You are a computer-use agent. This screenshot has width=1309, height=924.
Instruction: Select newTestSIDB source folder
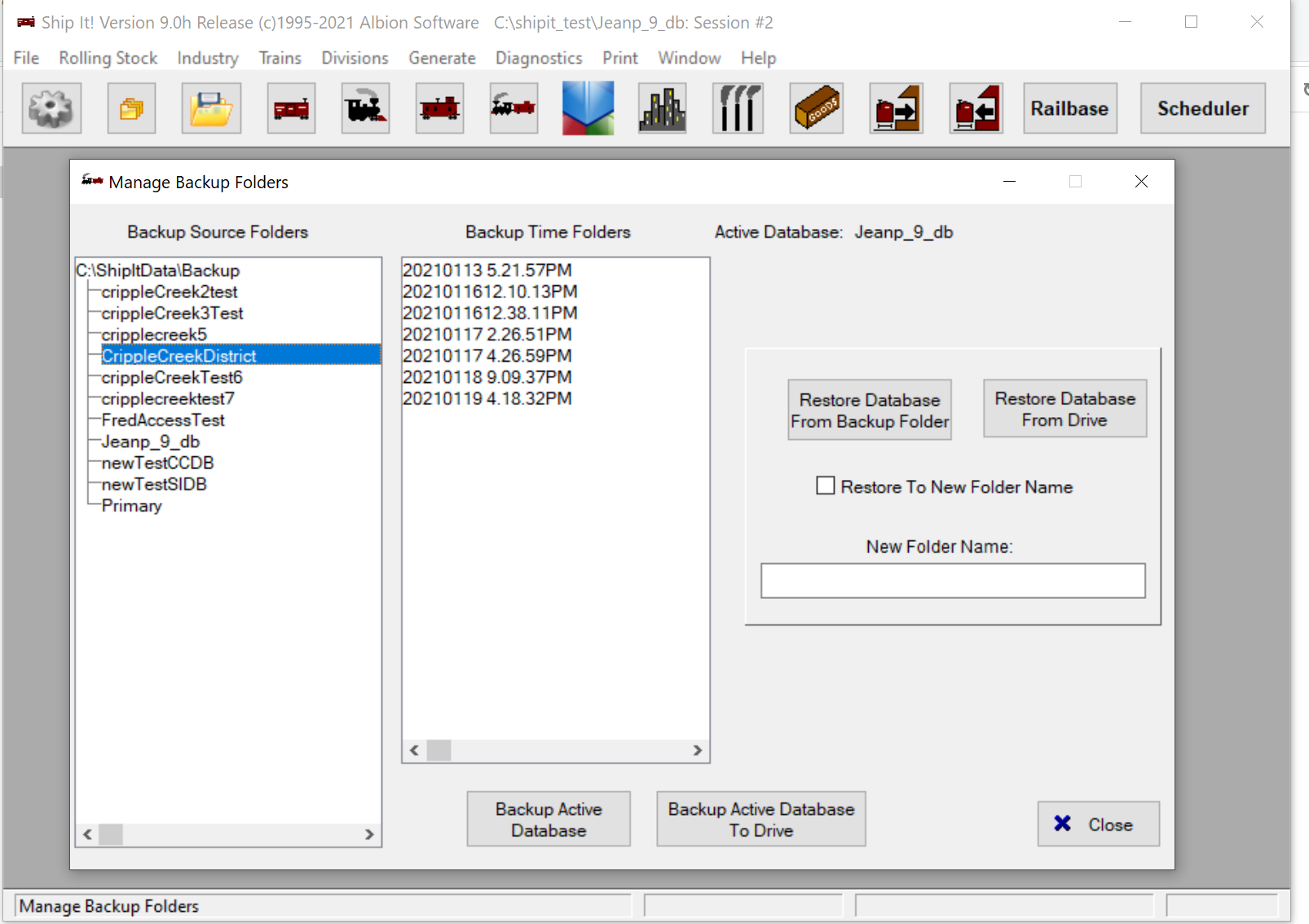pos(154,484)
